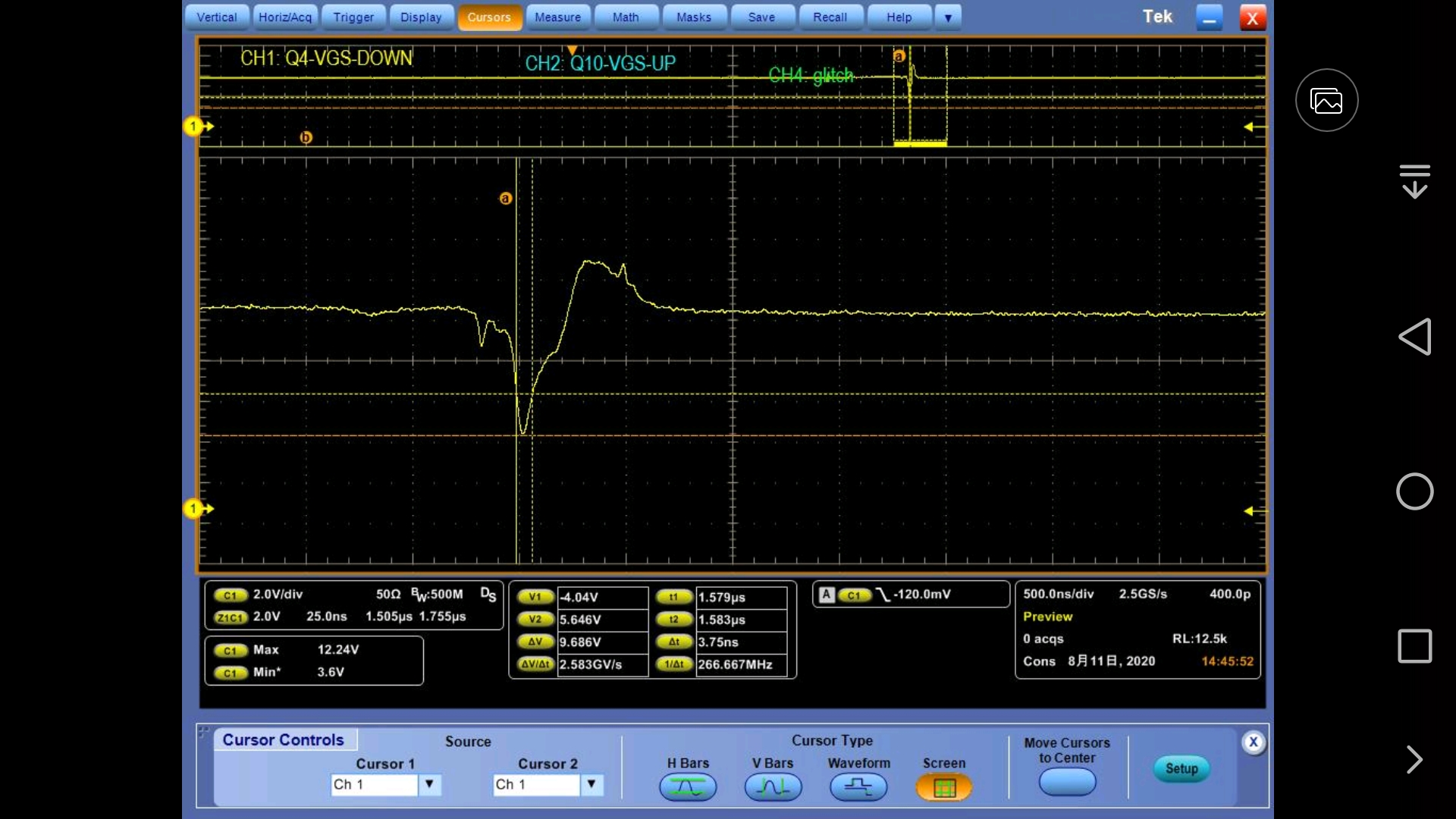Click the trigger C1 source badge
1456x819 pixels.
click(855, 595)
